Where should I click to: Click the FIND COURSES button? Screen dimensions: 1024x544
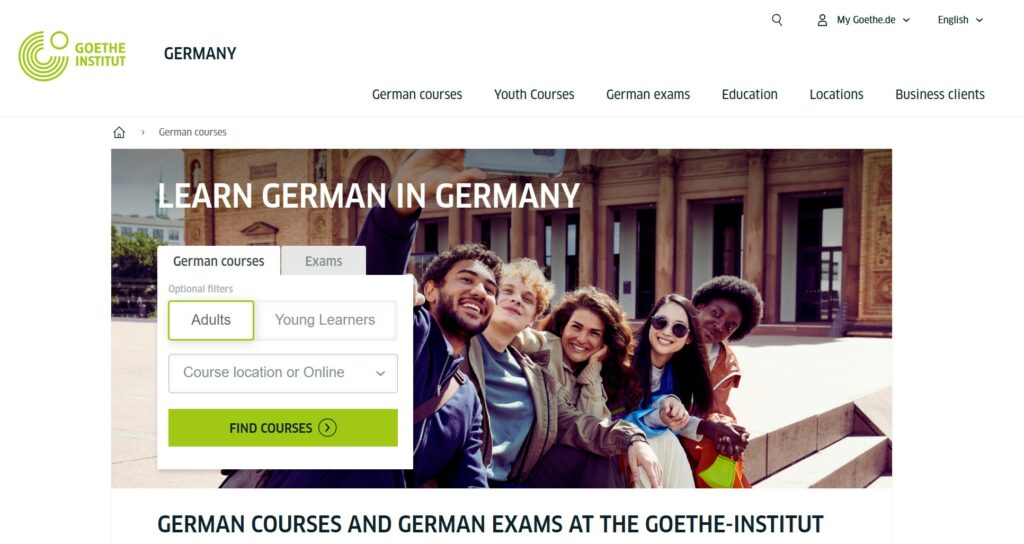283,428
